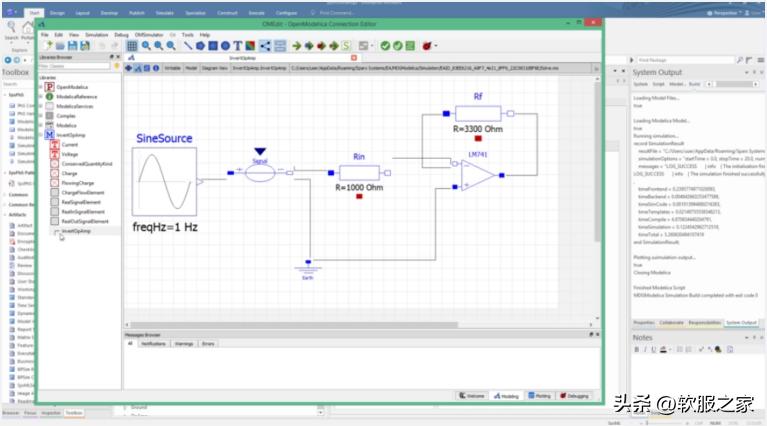
Task: Collapse the InvertOpAmp package node
Action: pos(40,134)
